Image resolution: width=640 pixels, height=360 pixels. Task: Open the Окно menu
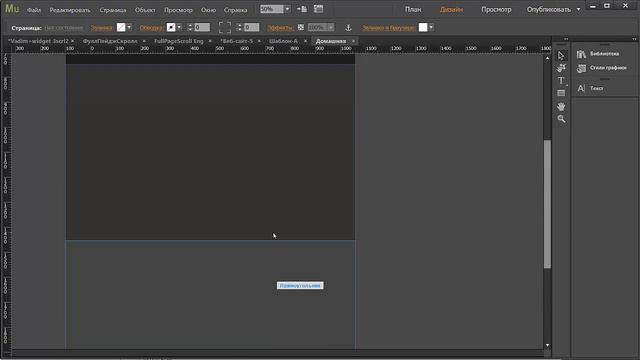[x=208, y=10]
